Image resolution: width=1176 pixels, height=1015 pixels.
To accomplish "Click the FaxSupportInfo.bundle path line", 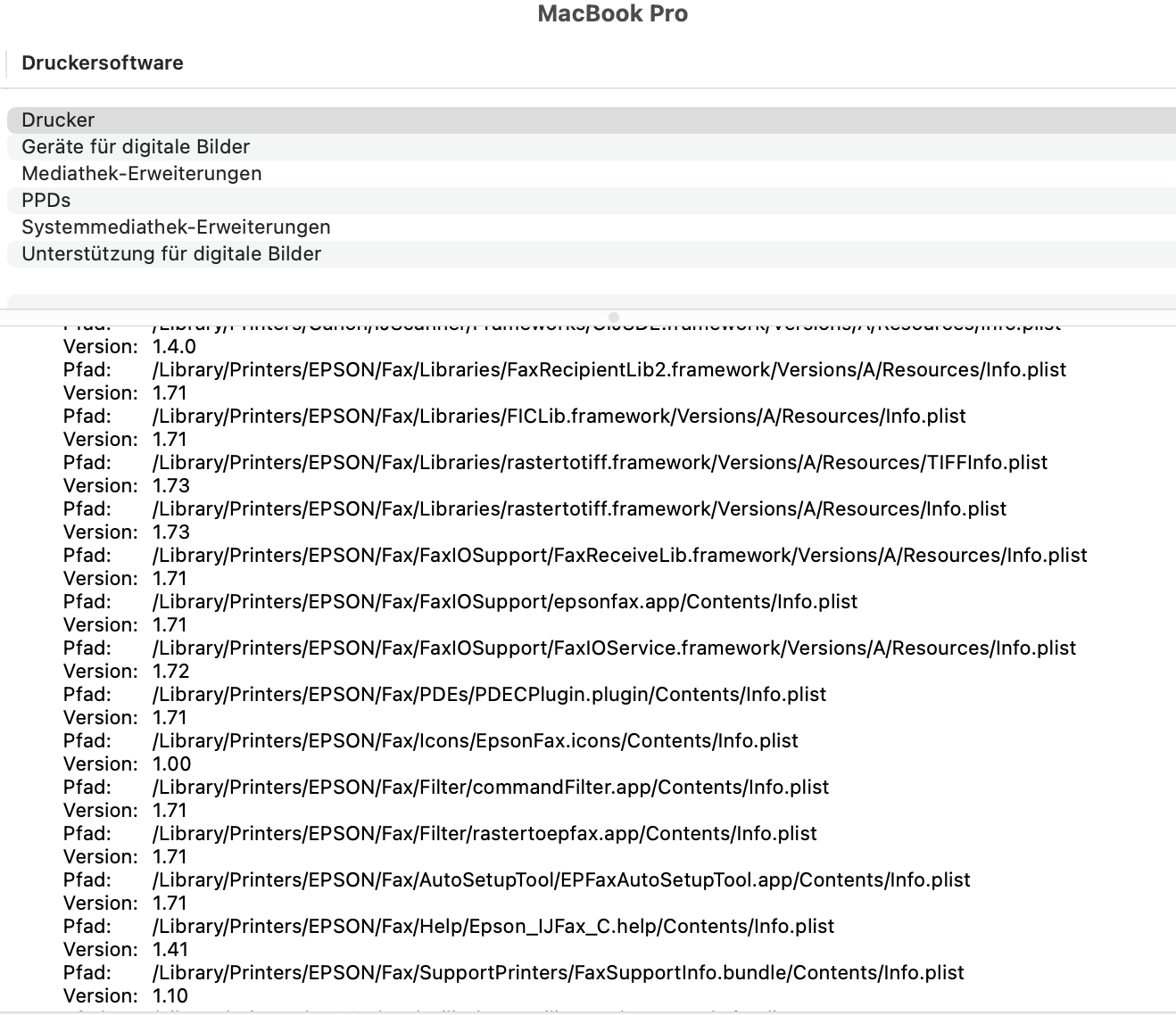I will 558,973.
